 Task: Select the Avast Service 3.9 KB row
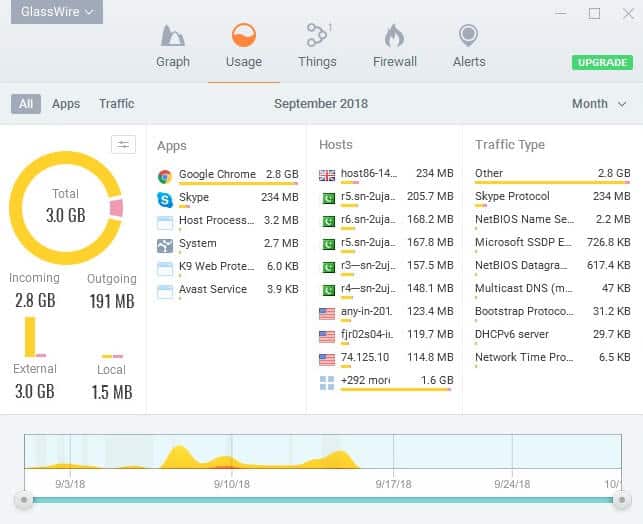point(228,291)
